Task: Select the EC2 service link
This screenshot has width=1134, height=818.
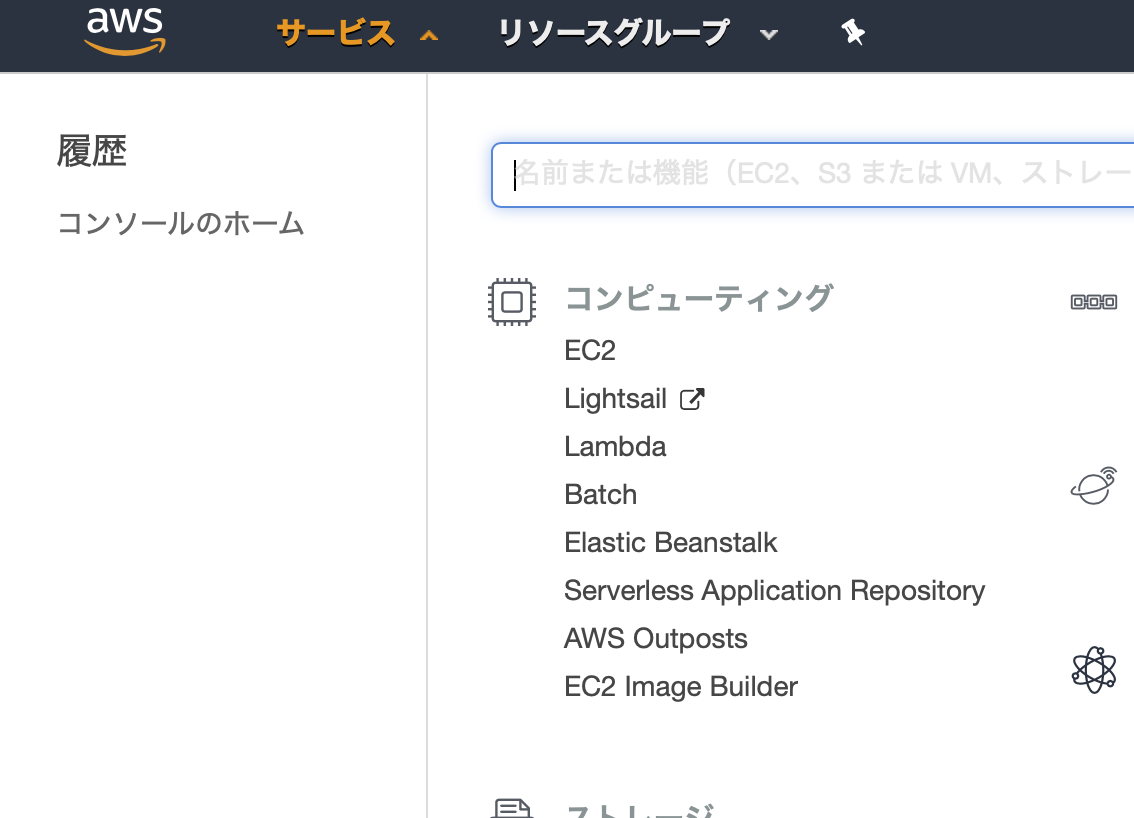Action: 590,350
